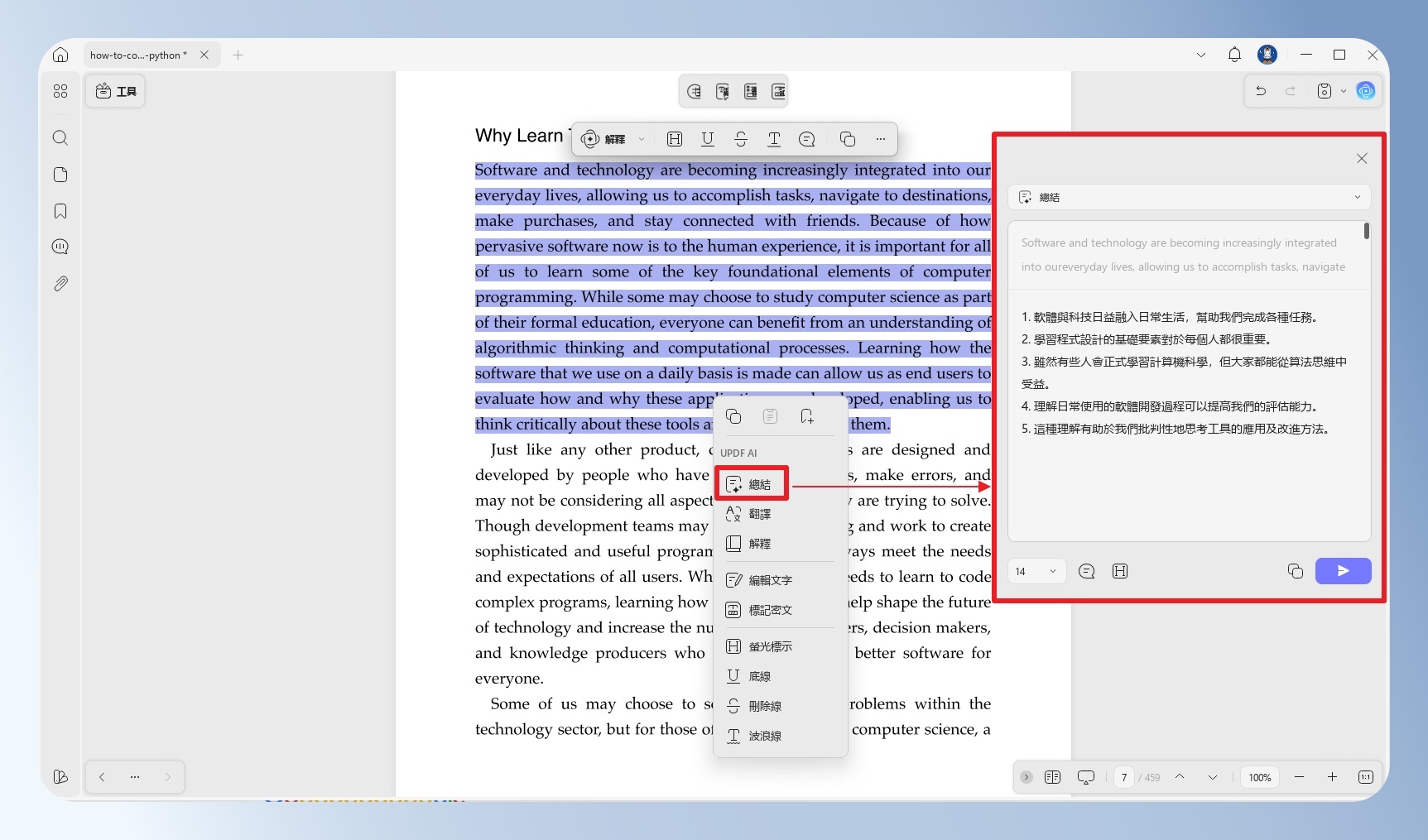Send the AI prompt with arrow button
The image size is (1428, 840).
[x=1344, y=571]
